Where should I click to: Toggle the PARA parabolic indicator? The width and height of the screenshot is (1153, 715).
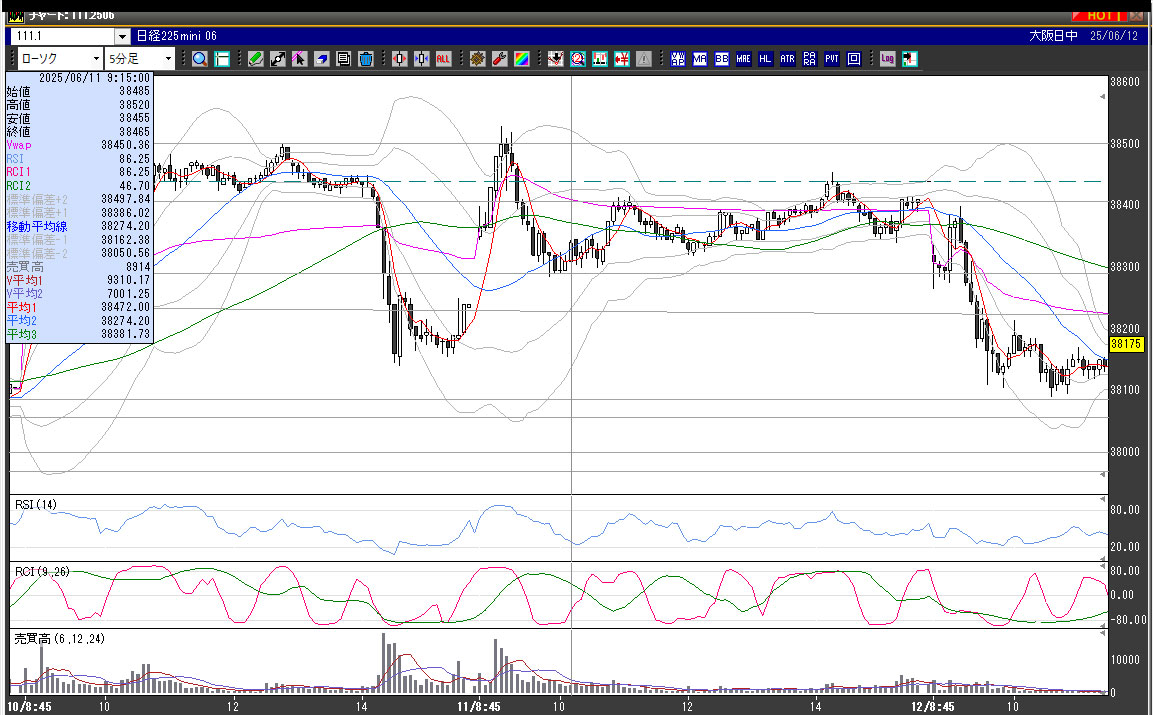810,59
